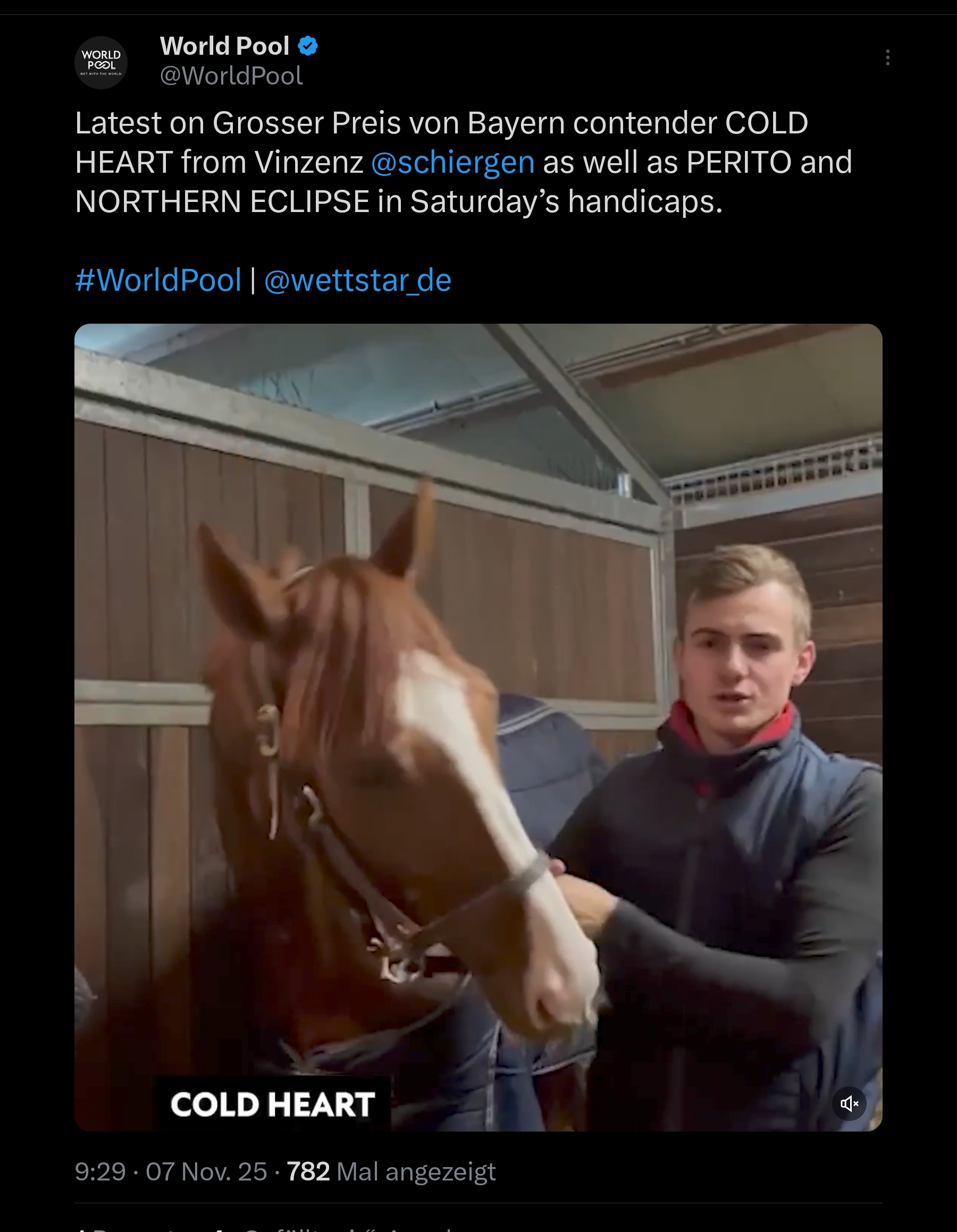This screenshot has height=1232, width=957.
Task: Open the @wettstar_de mention
Action: coord(358,280)
